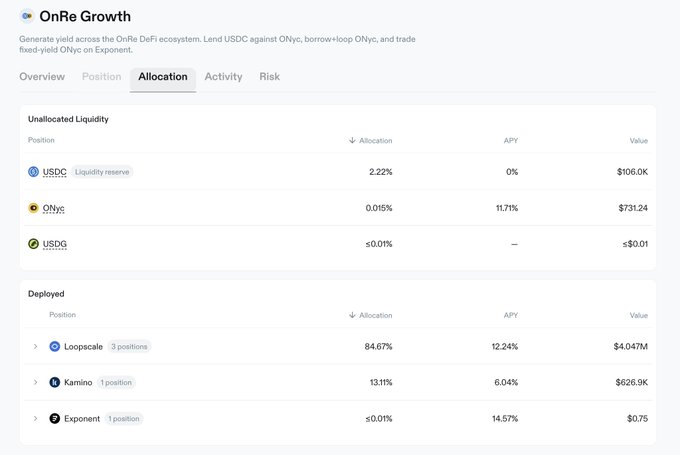Screen dimensions: 680x455
Task: Click the Position header in Deployed table
Action: tap(62, 314)
